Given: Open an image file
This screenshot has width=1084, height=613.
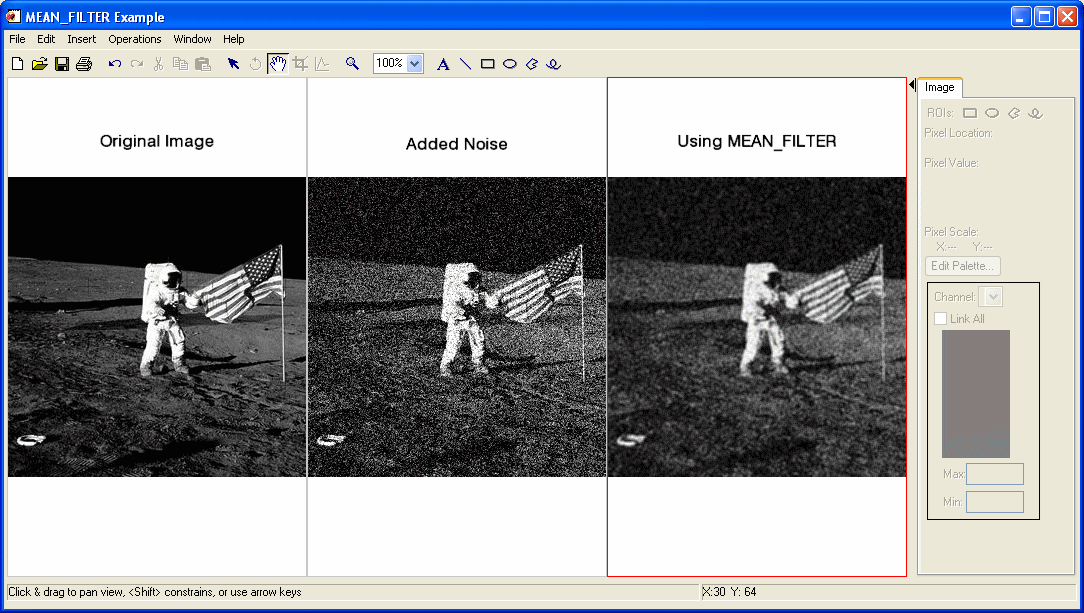Looking at the screenshot, I should pyautogui.click(x=39, y=63).
